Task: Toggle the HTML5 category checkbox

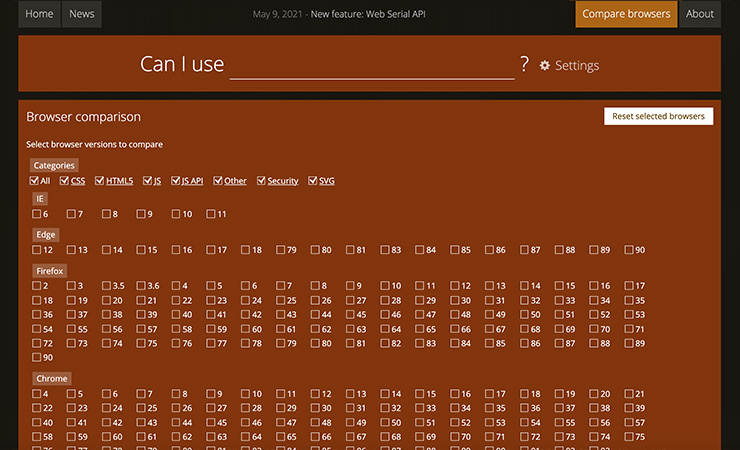Action: pos(99,180)
